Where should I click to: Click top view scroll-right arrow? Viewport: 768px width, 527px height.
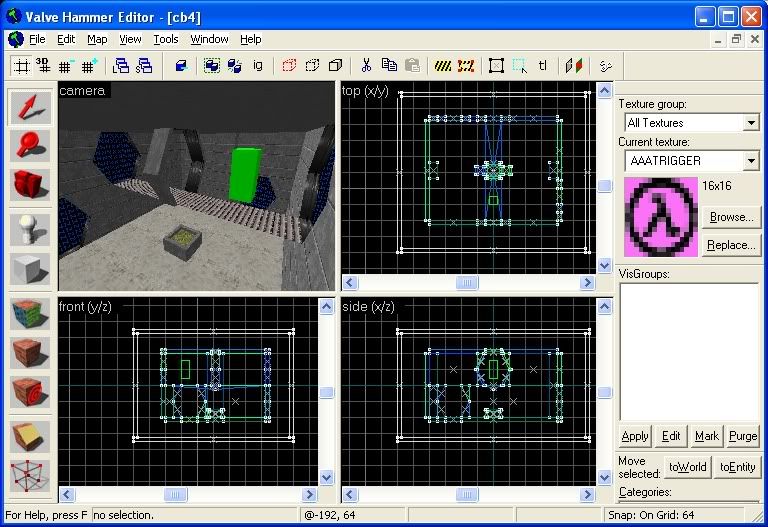click(587, 283)
